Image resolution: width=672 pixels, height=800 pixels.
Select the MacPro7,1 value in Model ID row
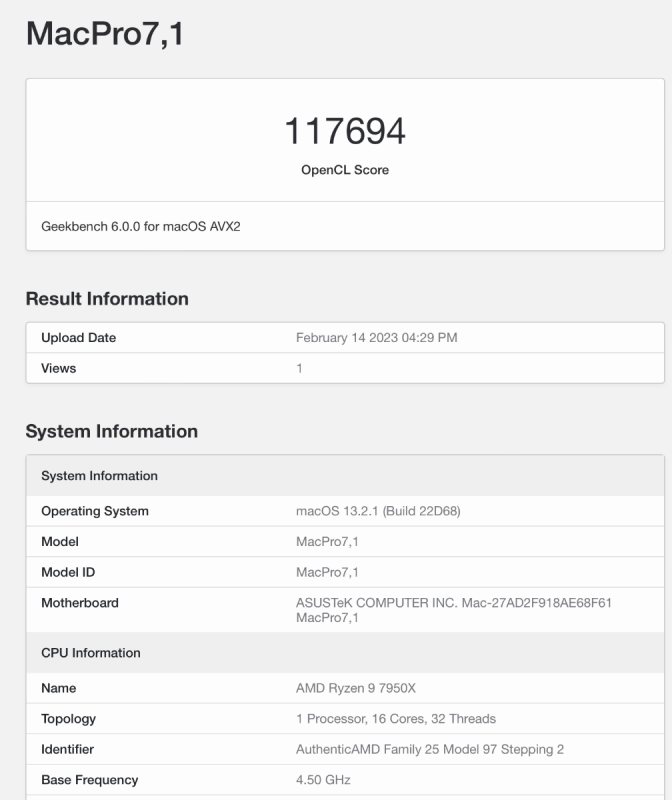click(x=327, y=572)
